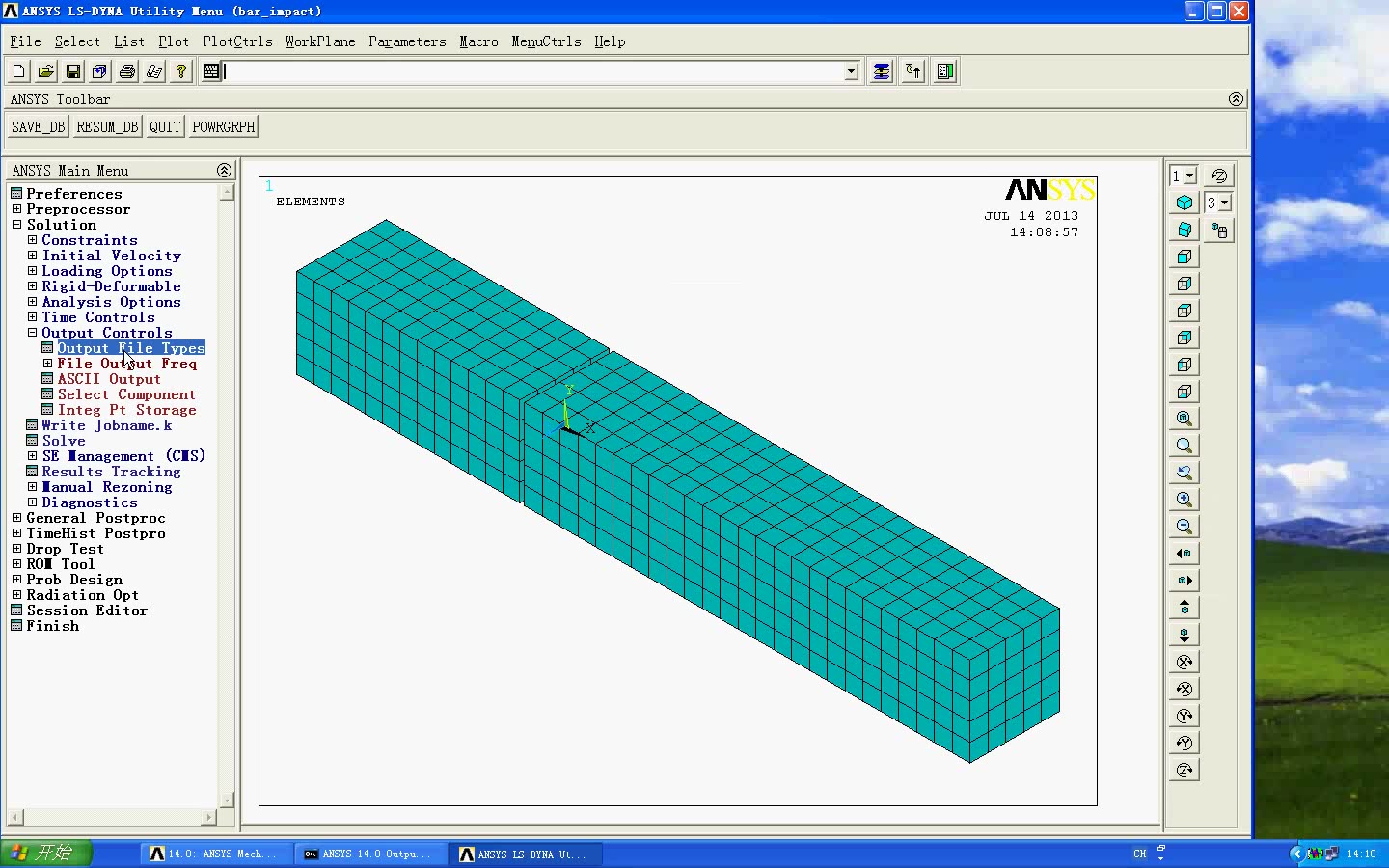
Task: Select the isometric view icon
Action: pos(1184,202)
